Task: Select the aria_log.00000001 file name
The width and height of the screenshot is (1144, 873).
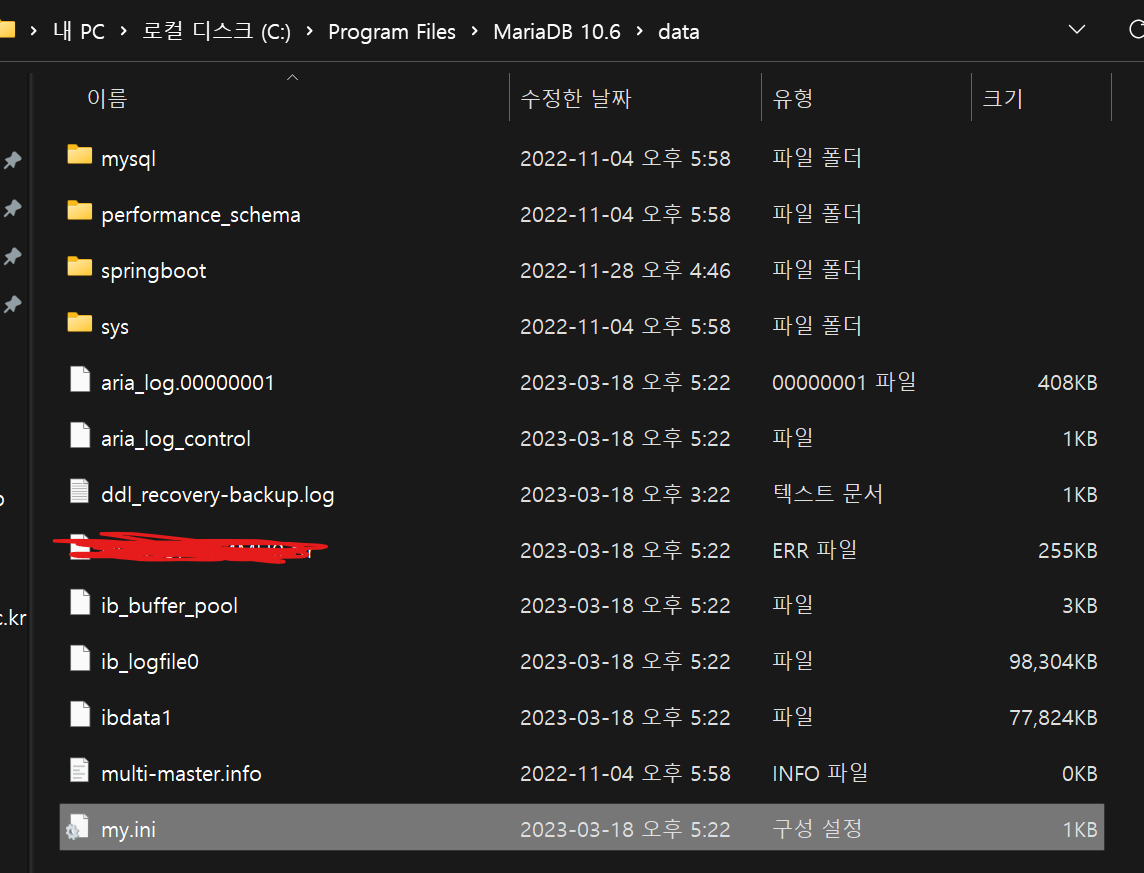Action: point(188,382)
